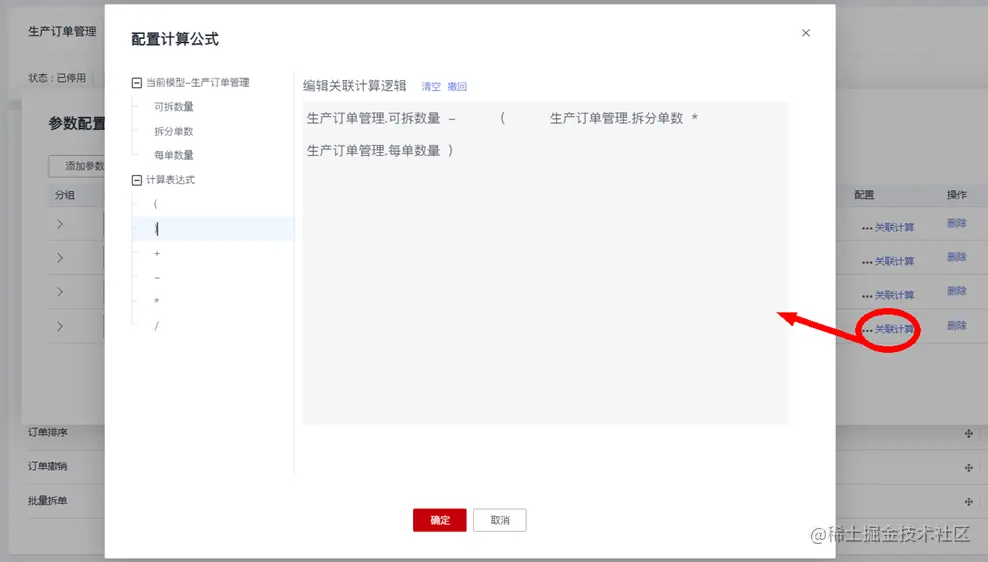The width and height of the screenshot is (988, 562).
Task: Click the 生产订单管理.拆分单数 token in the formula
Action: 616,118
